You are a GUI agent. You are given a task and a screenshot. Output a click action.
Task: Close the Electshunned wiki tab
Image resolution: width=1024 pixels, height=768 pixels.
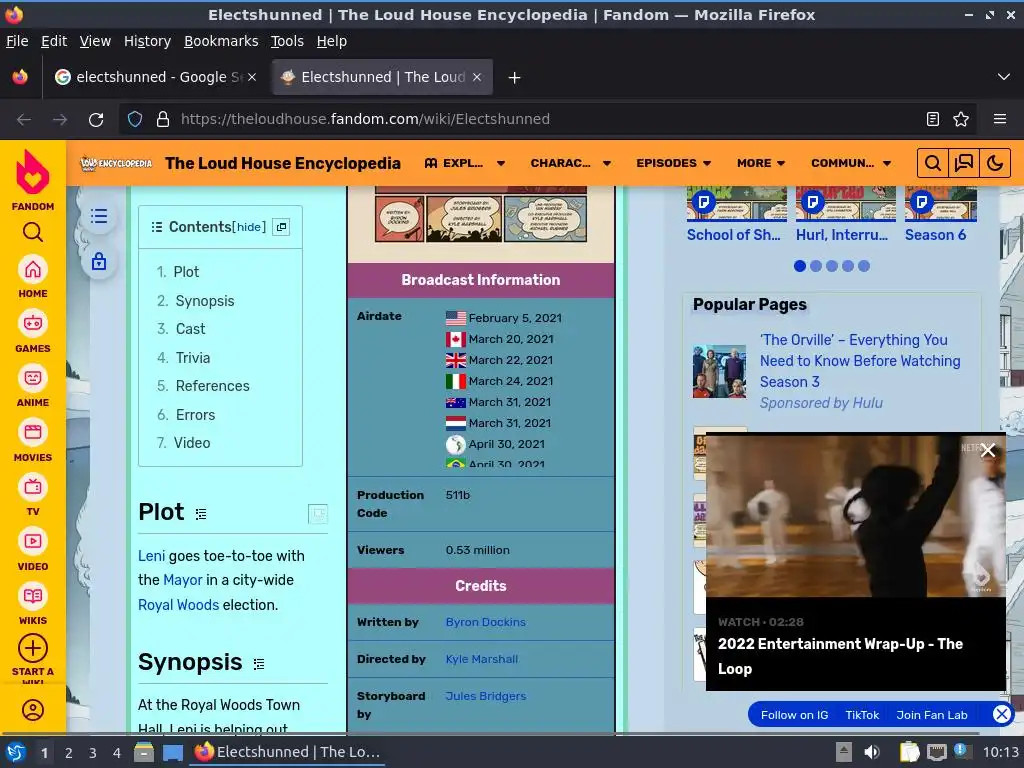[477, 77]
